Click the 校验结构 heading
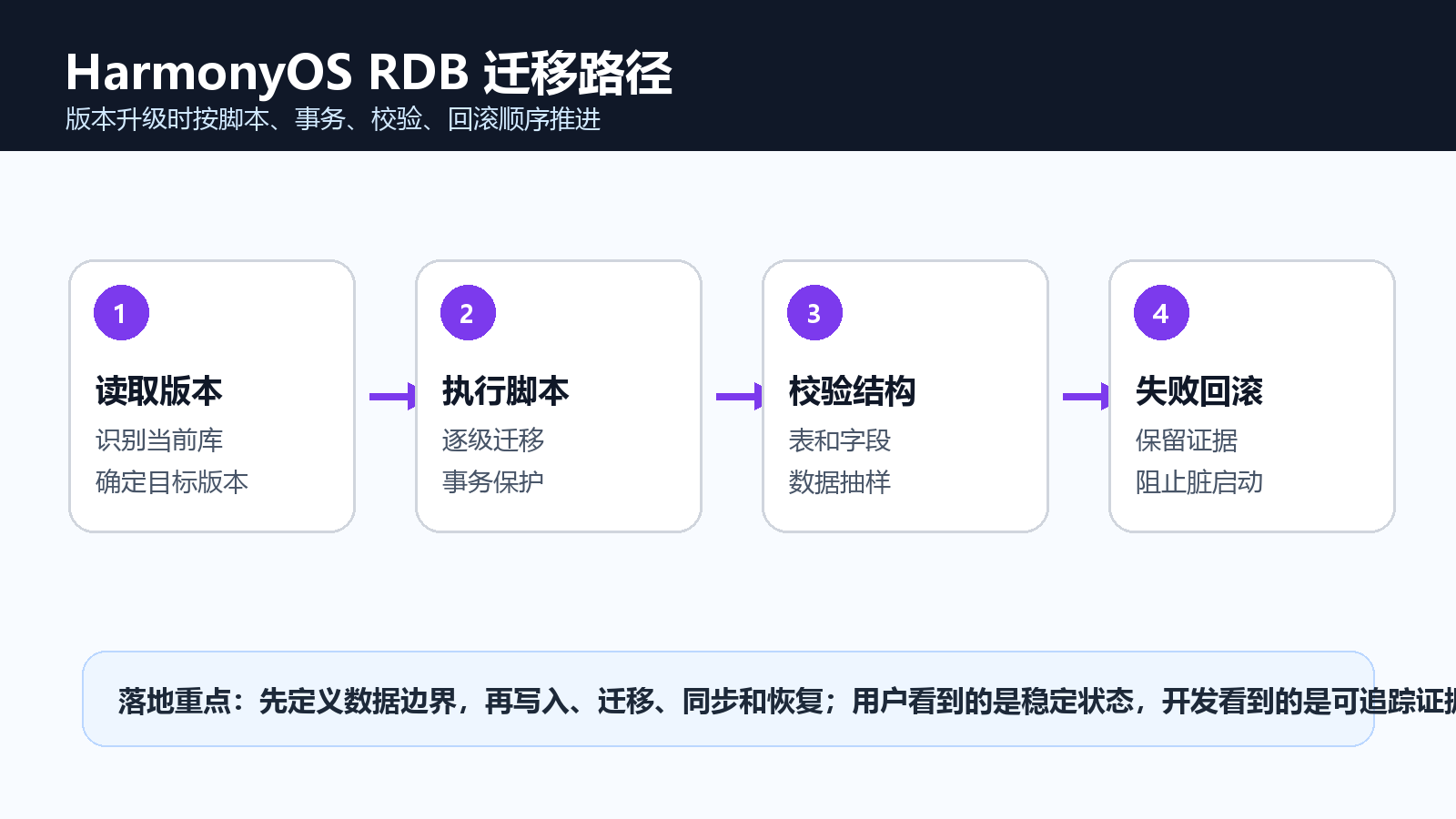The image size is (1456, 819). [x=853, y=391]
